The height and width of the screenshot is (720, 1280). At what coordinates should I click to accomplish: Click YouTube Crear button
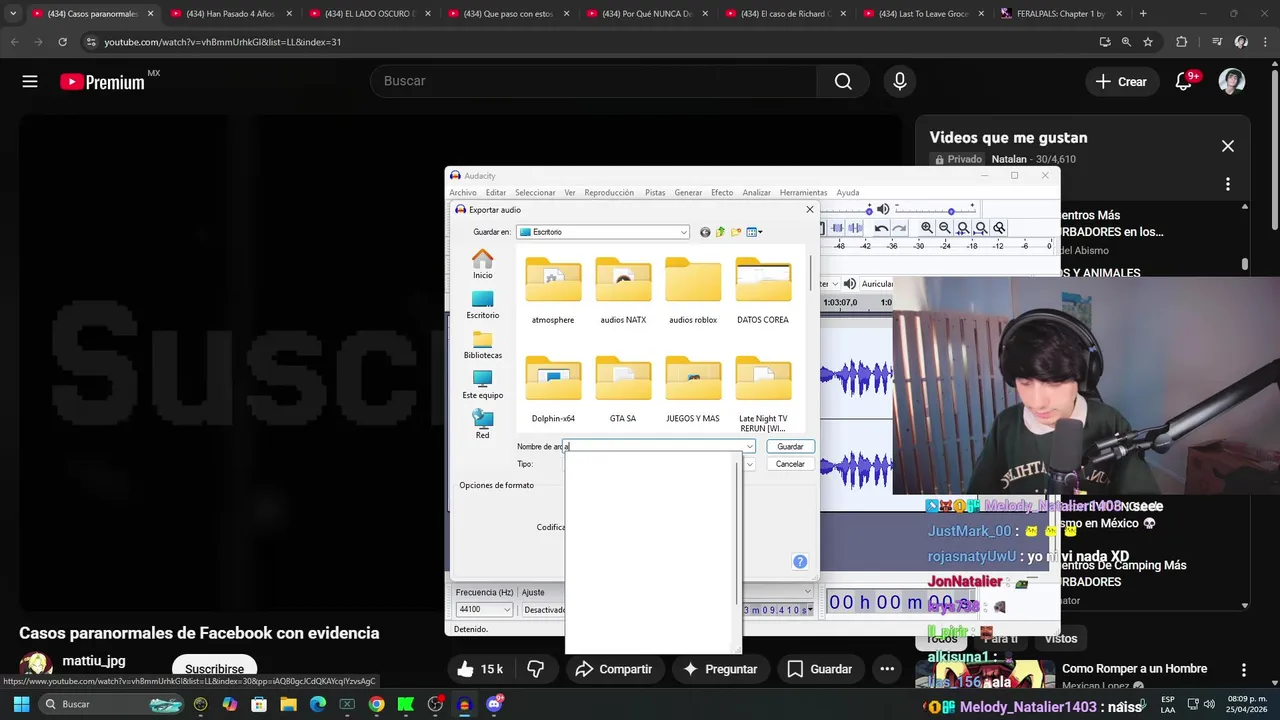point(1121,82)
